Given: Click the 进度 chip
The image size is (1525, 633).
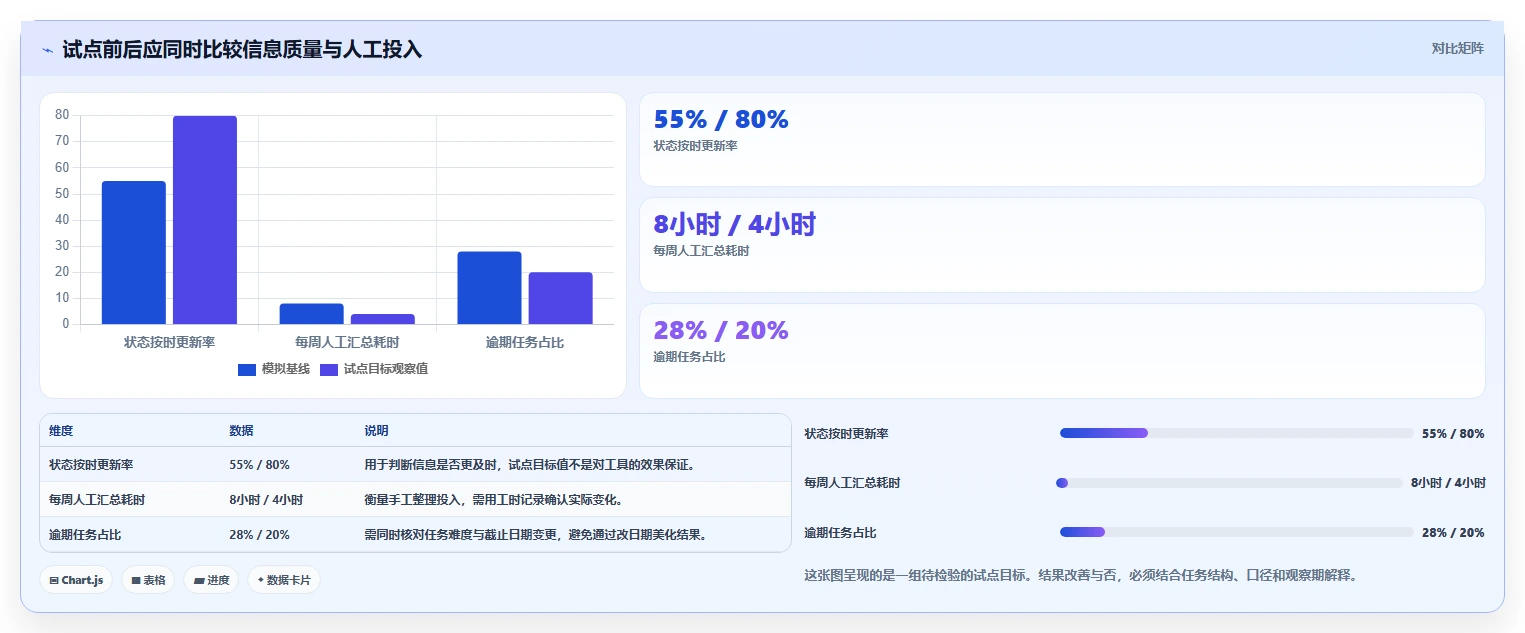Looking at the screenshot, I should click(x=211, y=580).
